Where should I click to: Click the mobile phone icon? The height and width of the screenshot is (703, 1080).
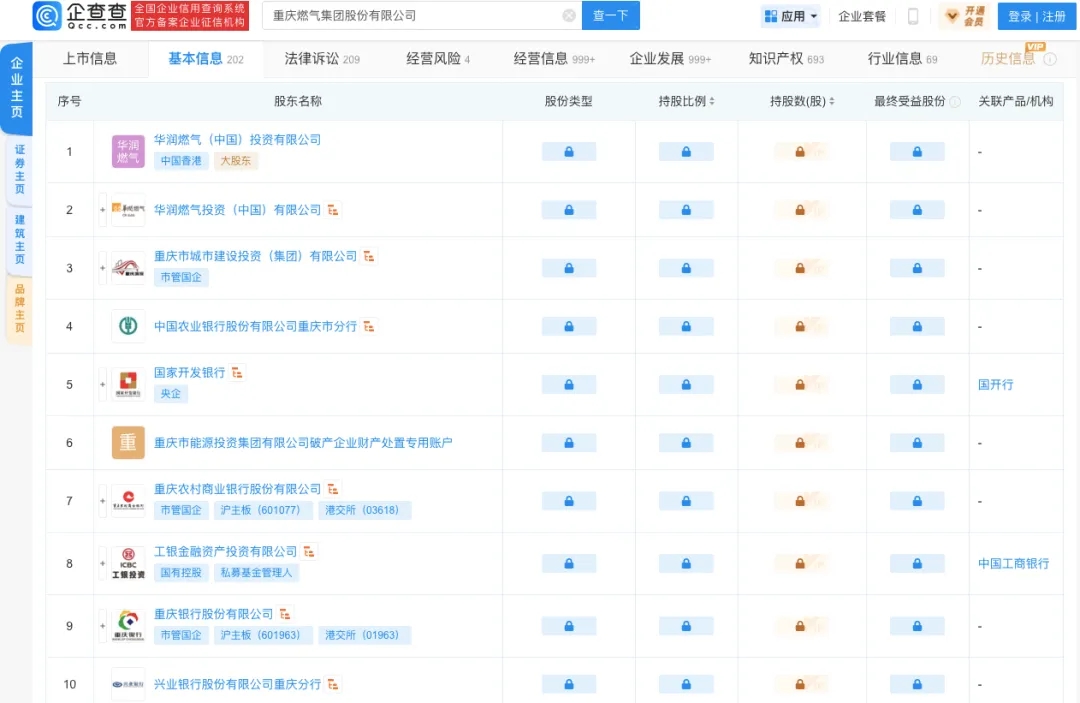913,16
